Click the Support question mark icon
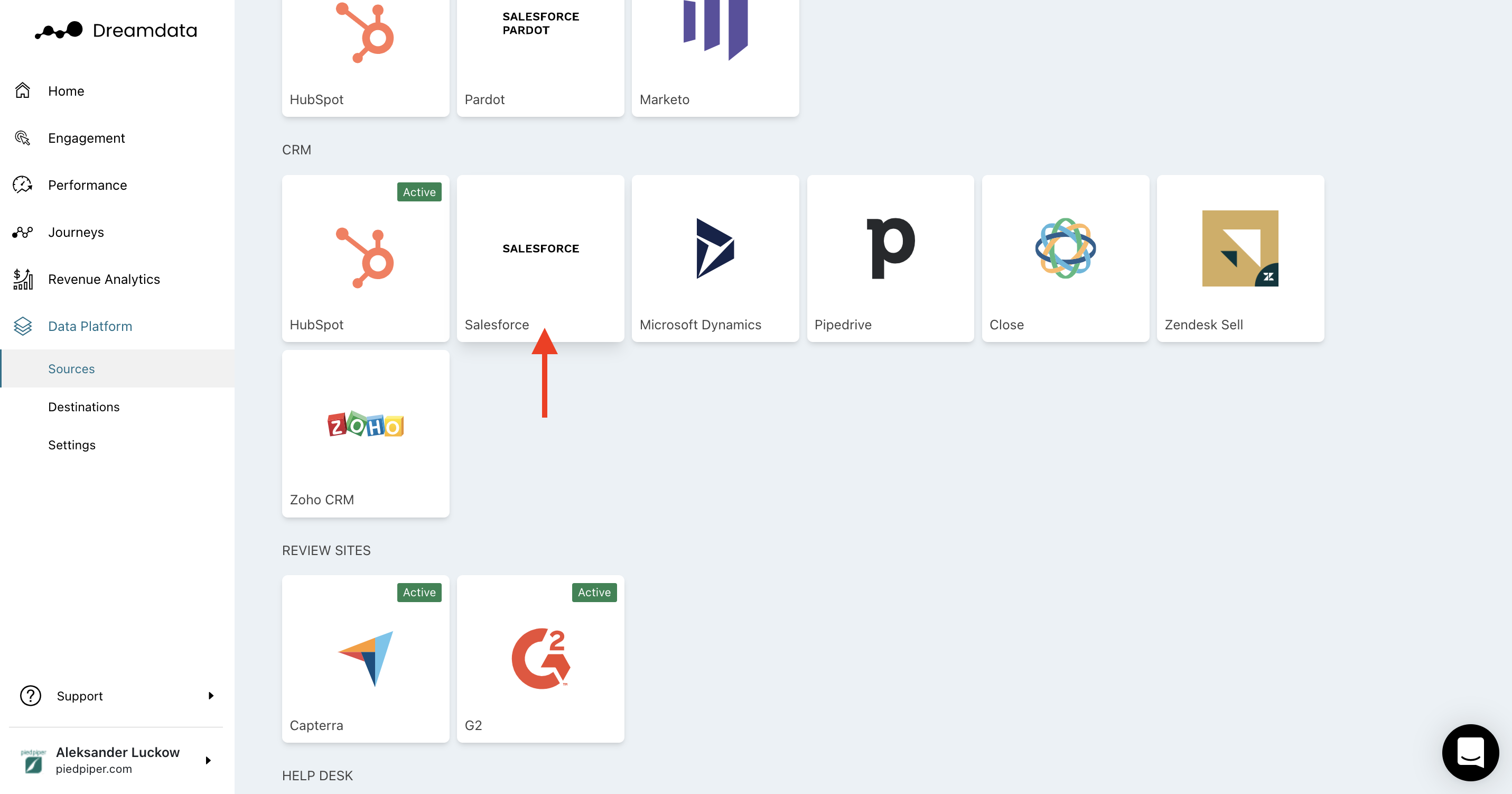 (x=31, y=696)
